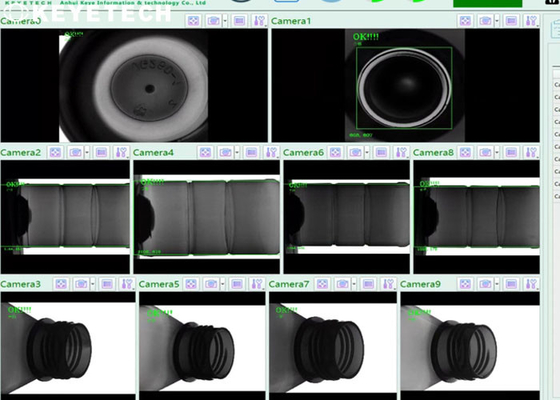560x400 pixels.
Task: Select the Camera1 bottle-mouth inspection image
Action: click(x=405, y=86)
